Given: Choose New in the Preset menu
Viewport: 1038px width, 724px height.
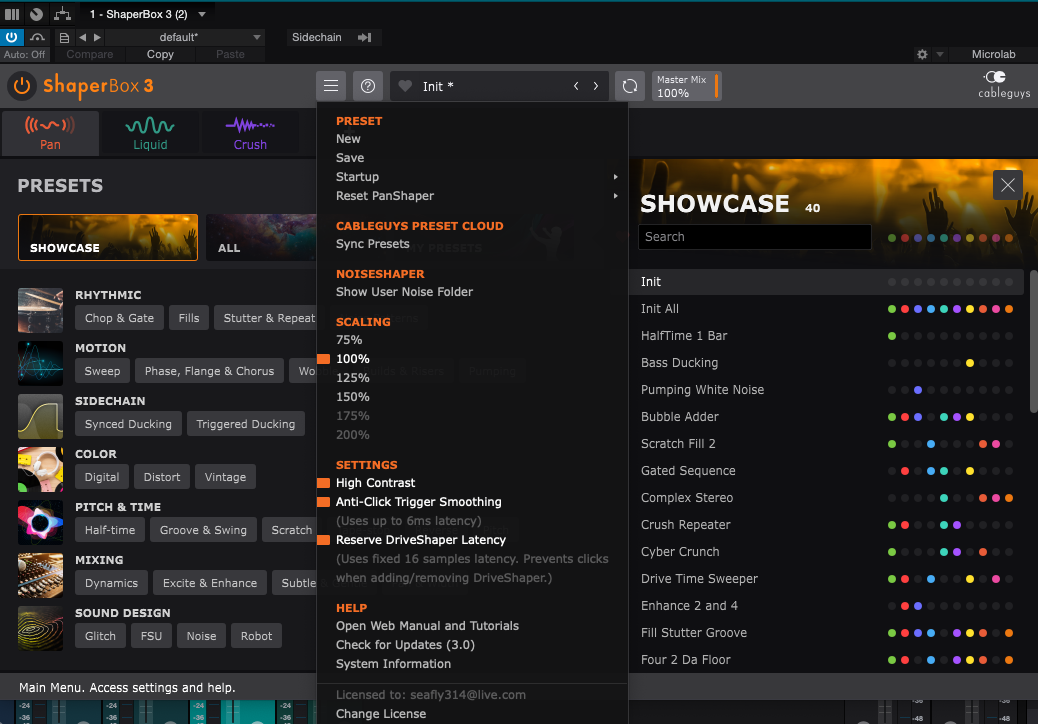Looking at the screenshot, I should click(x=348, y=139).
